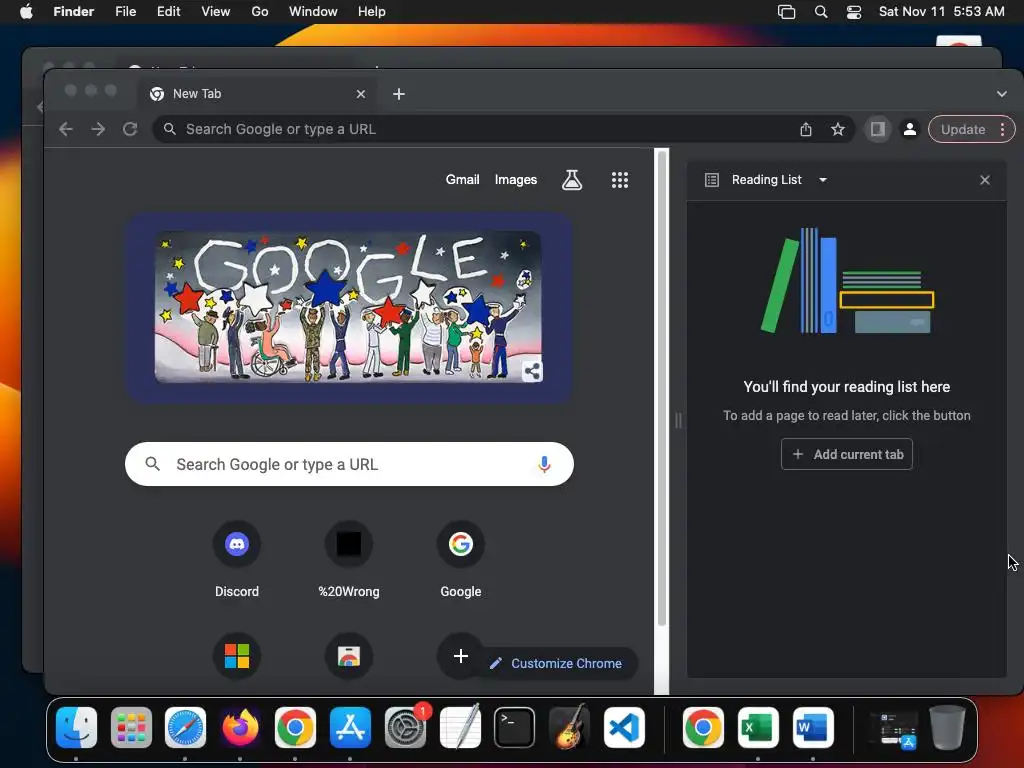Viewport: 1024px width, 768px height.
Task: Open the Help menu
Action: 372,12
